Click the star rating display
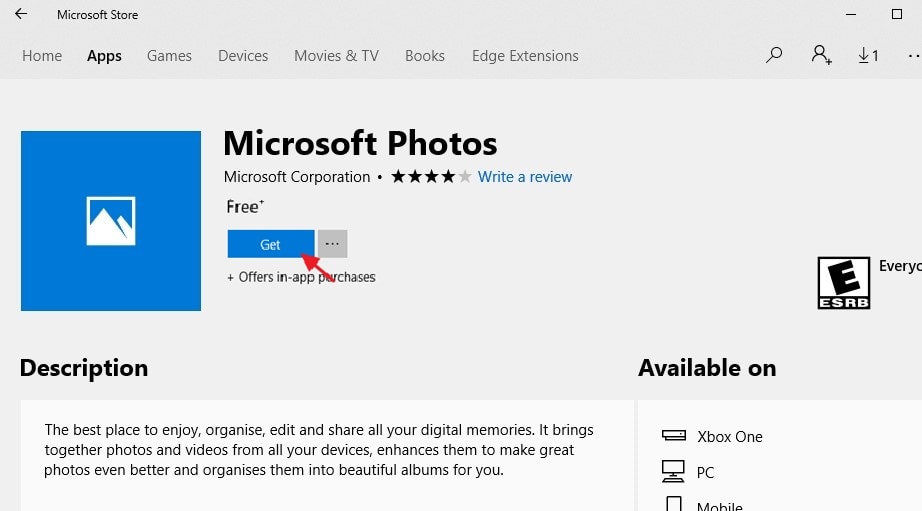This screenshot has width=922, height=511. [x=430, y=177]
